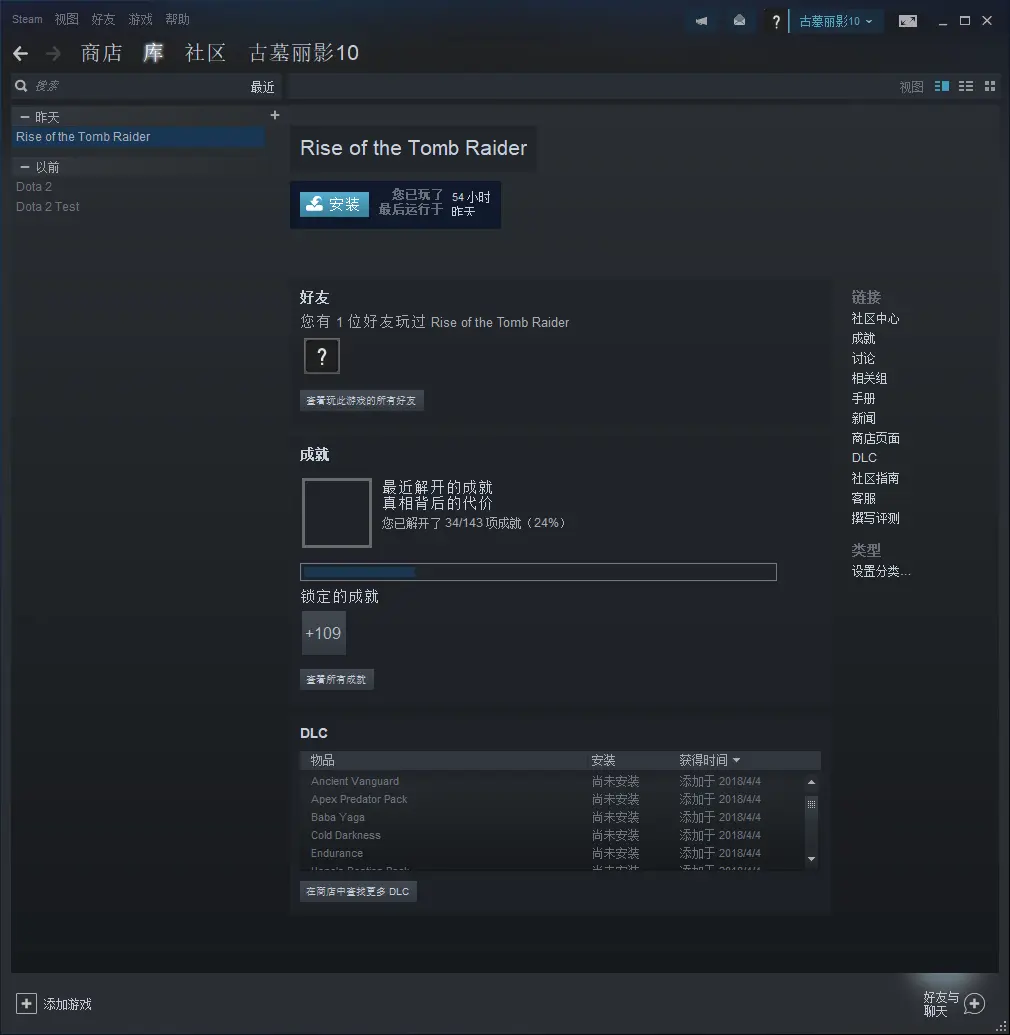
Task: Click the DLC list scrollbar thumb
Action: tap(811, 804)
